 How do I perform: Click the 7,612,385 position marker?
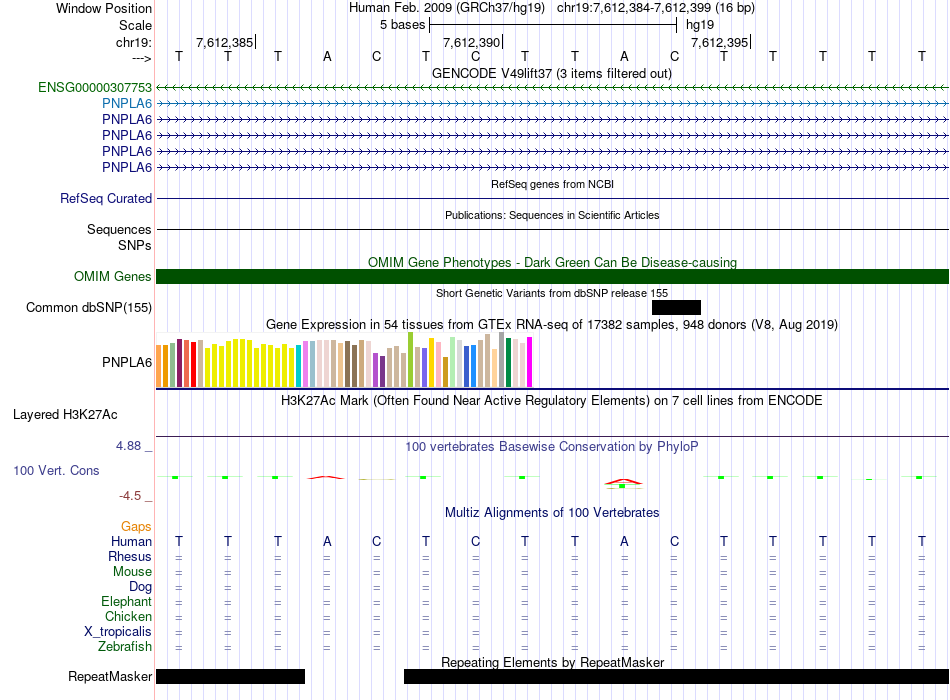tap(225, 42)
